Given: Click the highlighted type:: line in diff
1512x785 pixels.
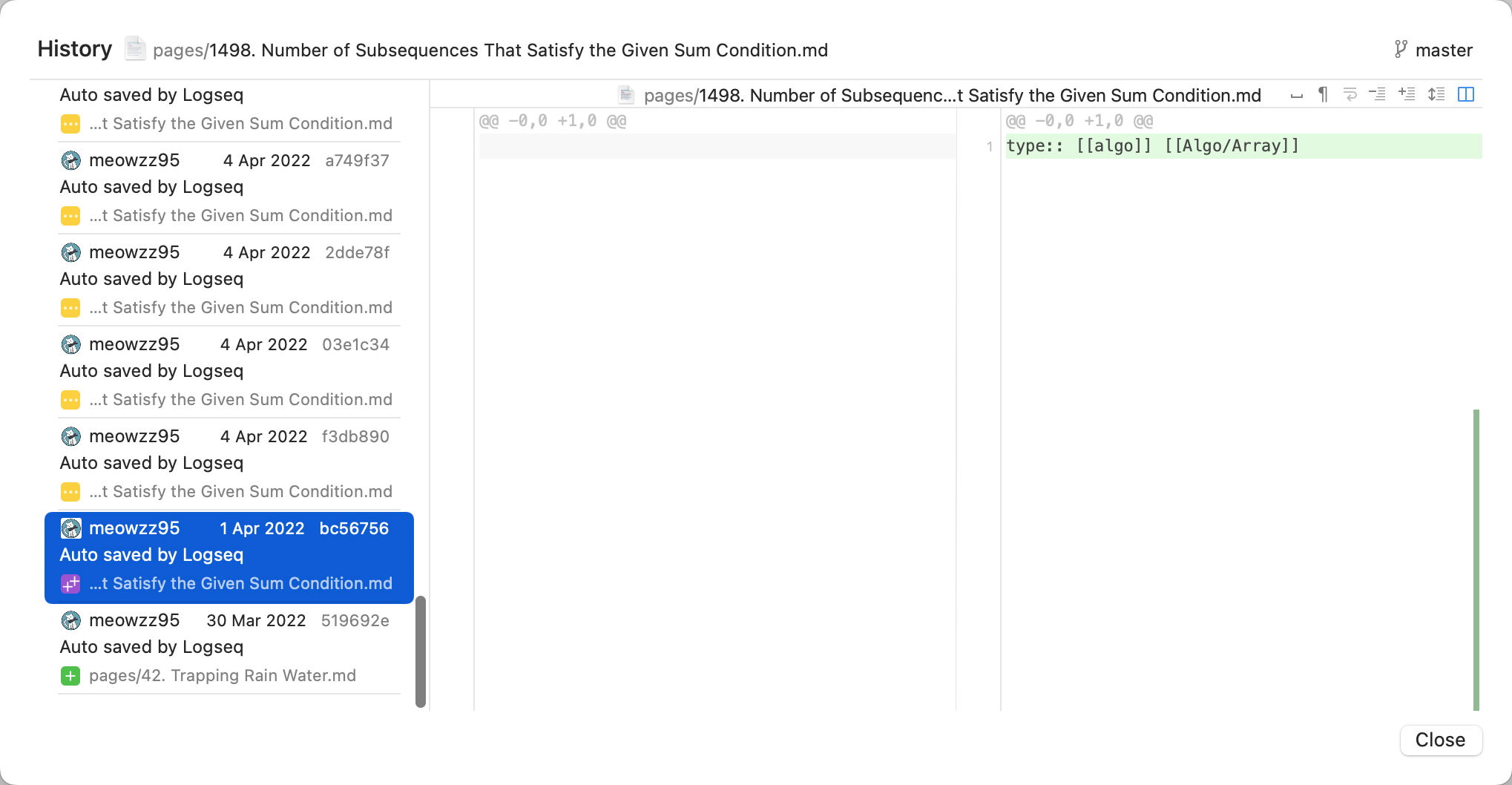Looking at the screenshot, I should pyautogui.click(x=1150, y=145).
